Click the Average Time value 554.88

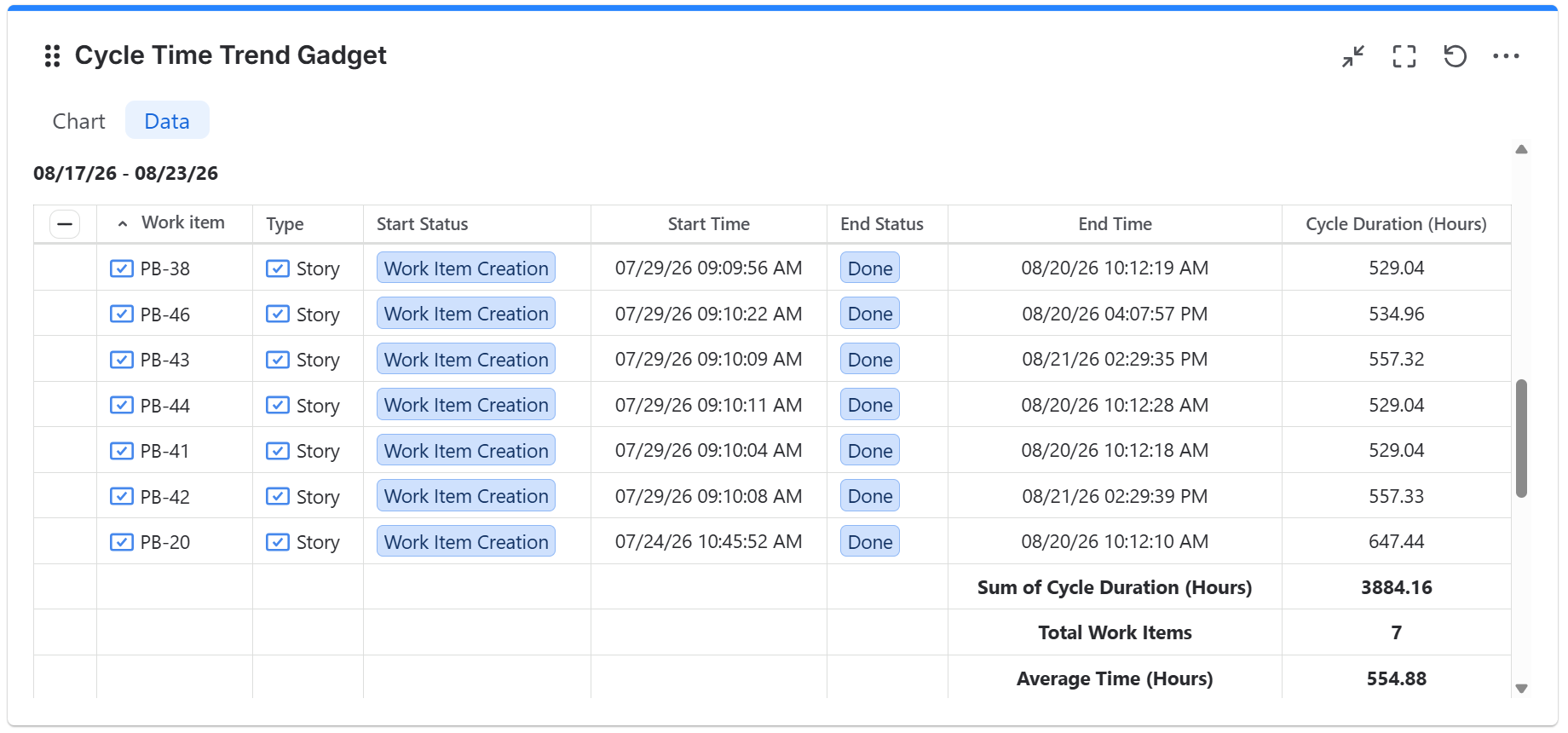pos(1396,678)
